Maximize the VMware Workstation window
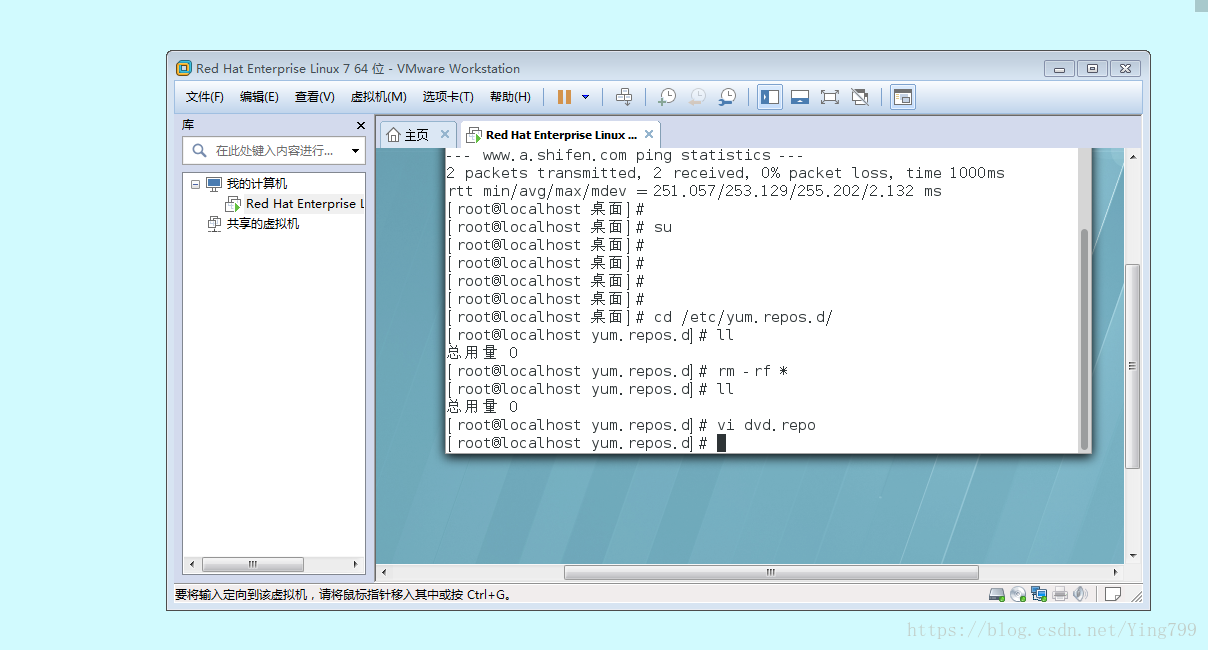 (1093, 68)
